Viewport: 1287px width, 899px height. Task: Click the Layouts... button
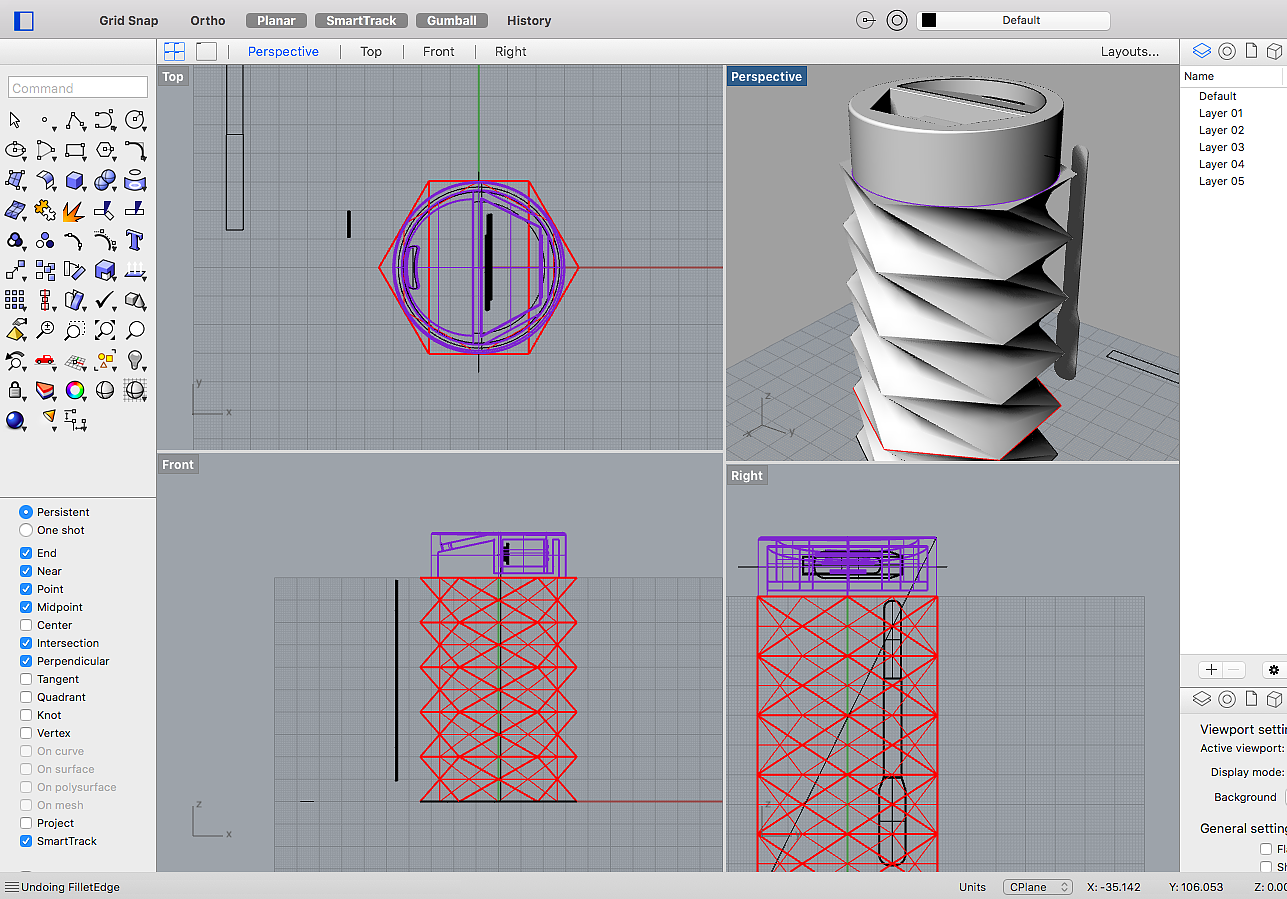coord(1129,51)
